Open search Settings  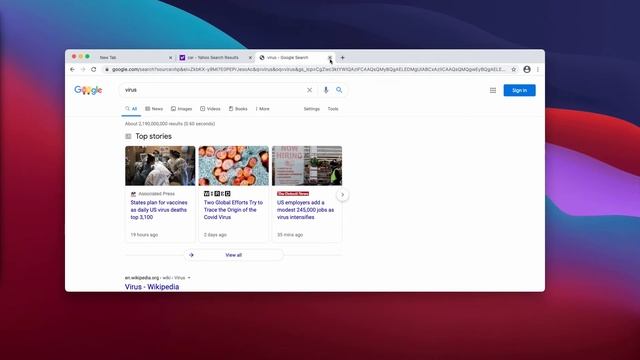pyautogui.click(x=311, y=109)
